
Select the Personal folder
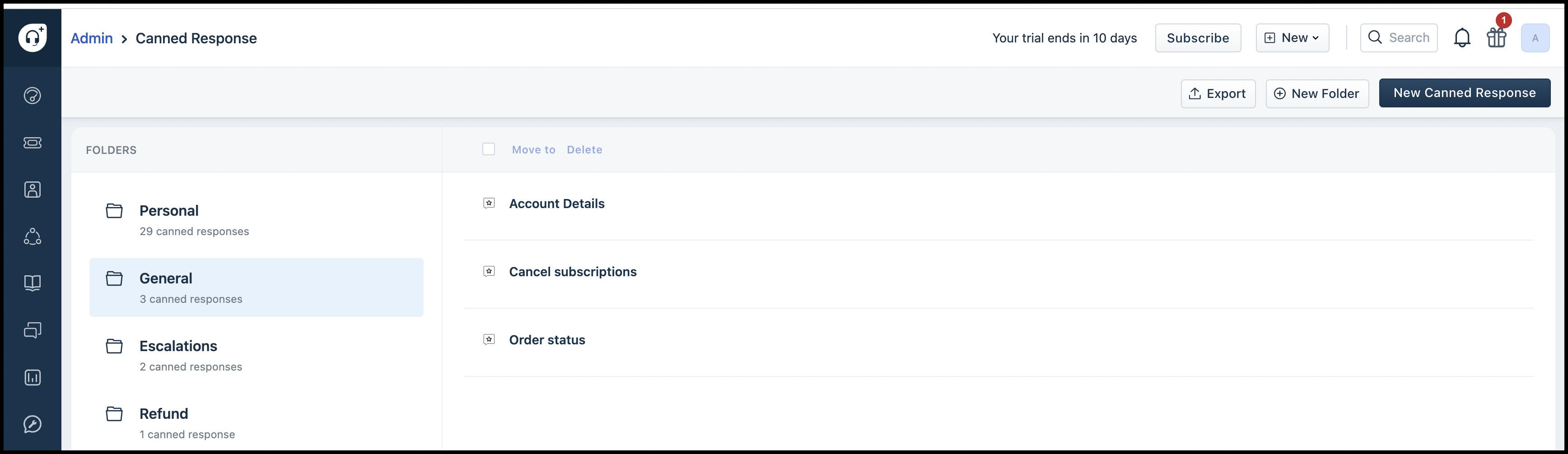pyautogui.click(x=256, y=220)
